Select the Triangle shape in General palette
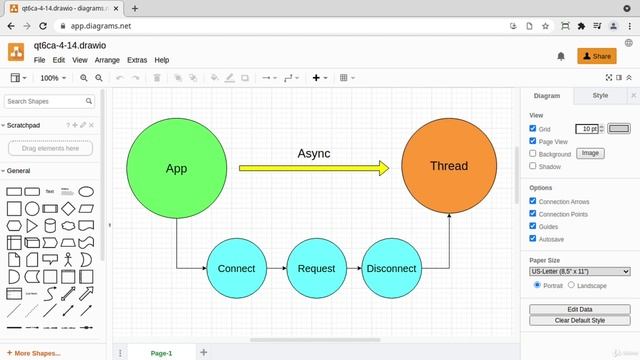 click(x=32, y=226)
